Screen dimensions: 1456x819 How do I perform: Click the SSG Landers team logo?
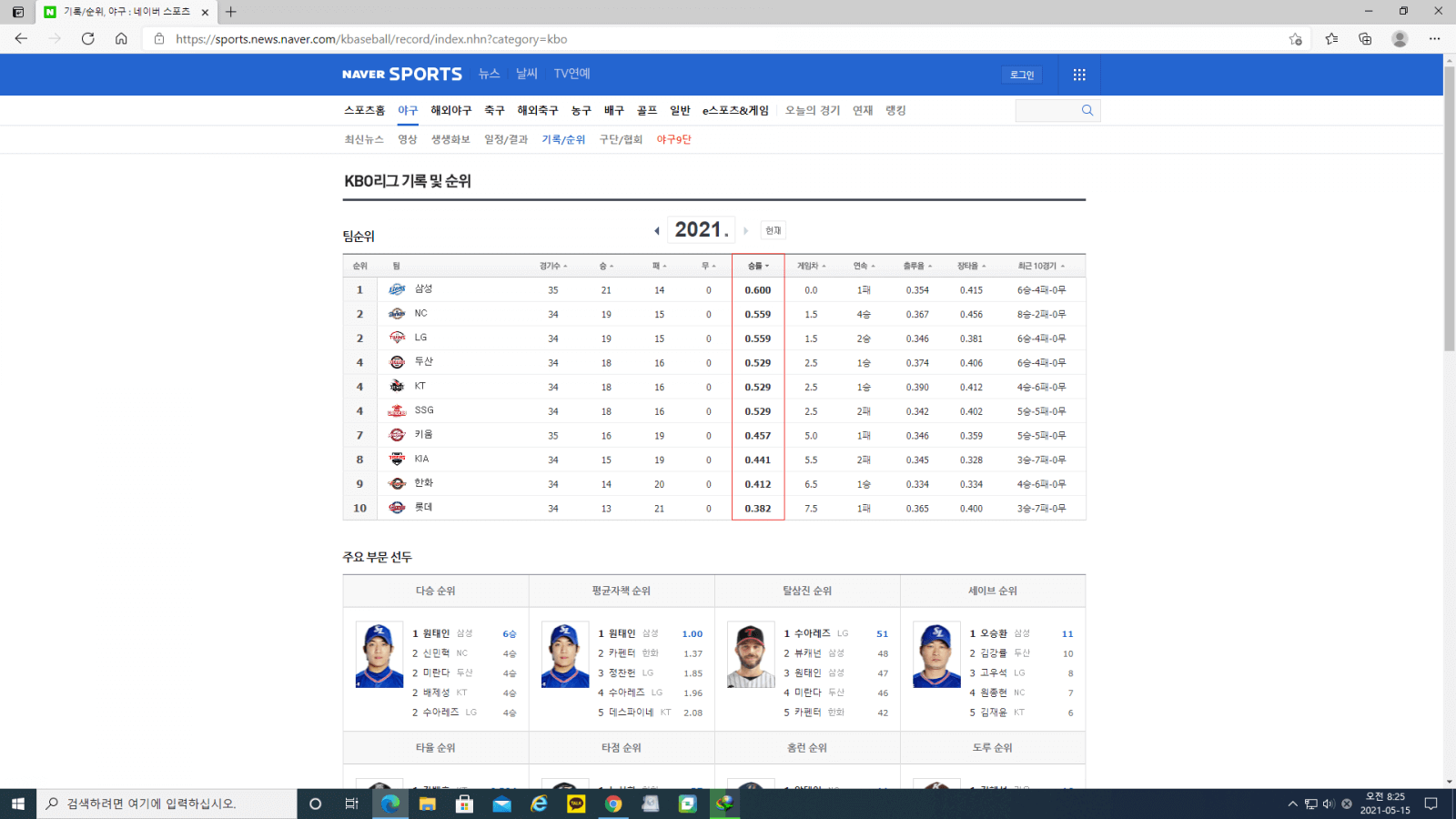(x=397, y=410)
